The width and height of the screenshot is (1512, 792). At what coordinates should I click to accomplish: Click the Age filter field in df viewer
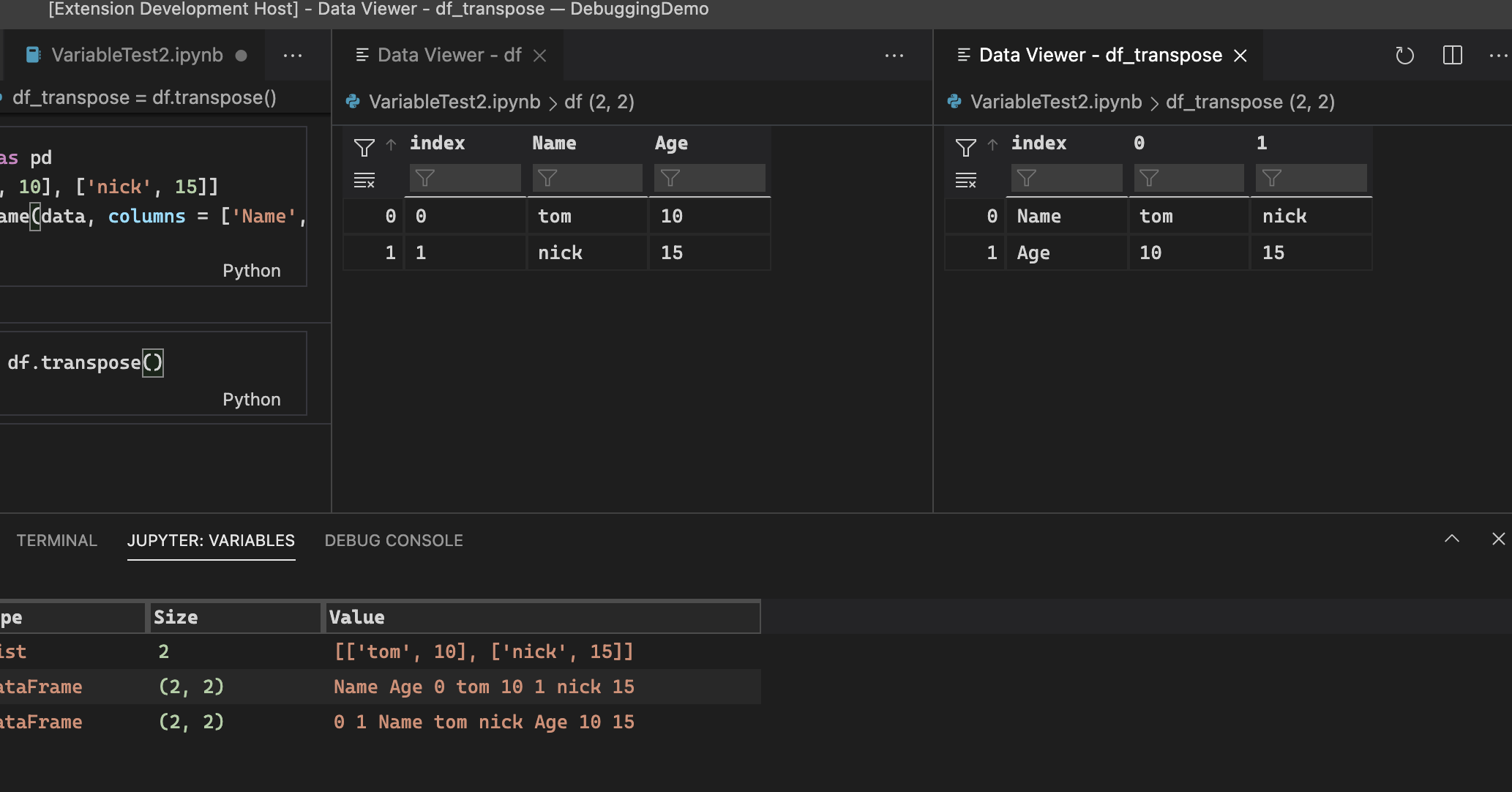point(710,178)
